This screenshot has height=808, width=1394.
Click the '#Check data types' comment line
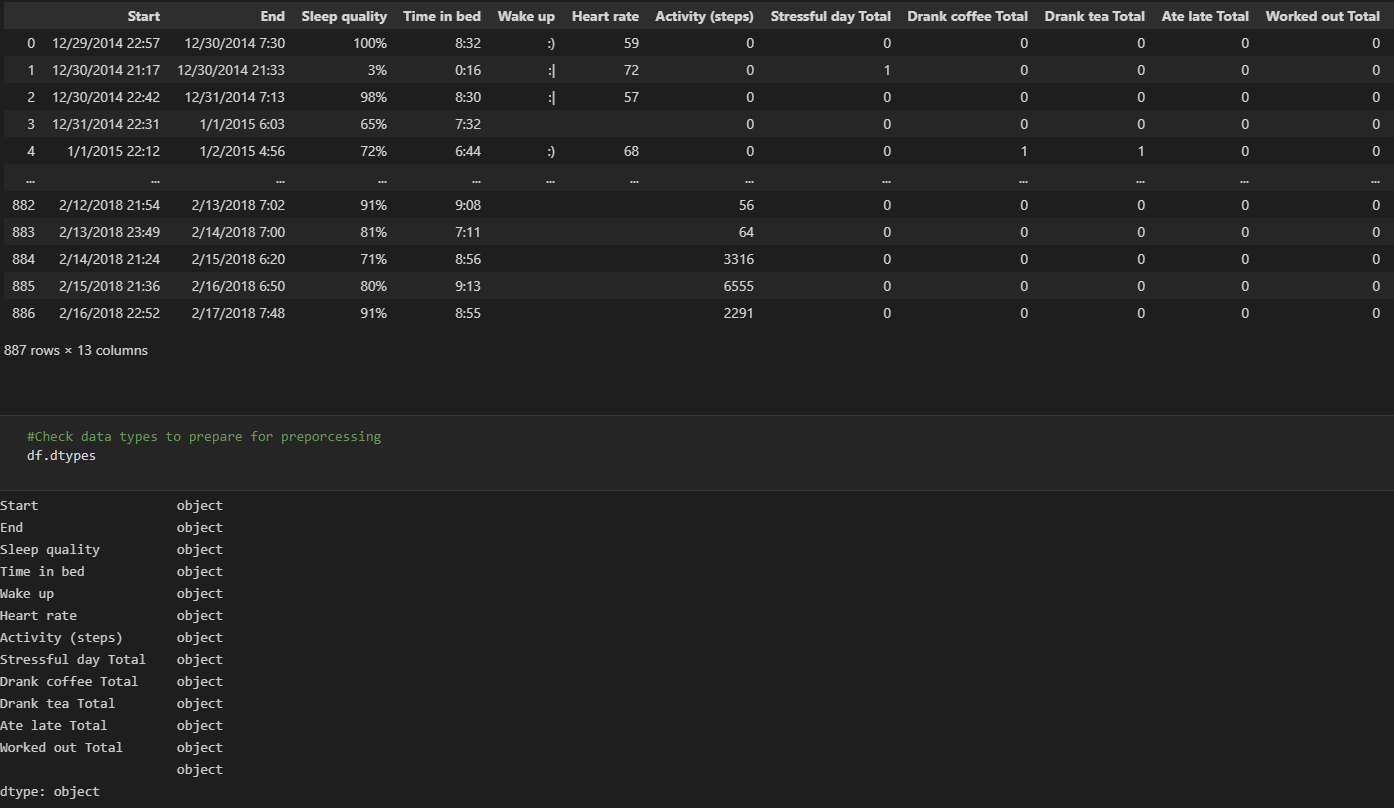click(204, 437)
